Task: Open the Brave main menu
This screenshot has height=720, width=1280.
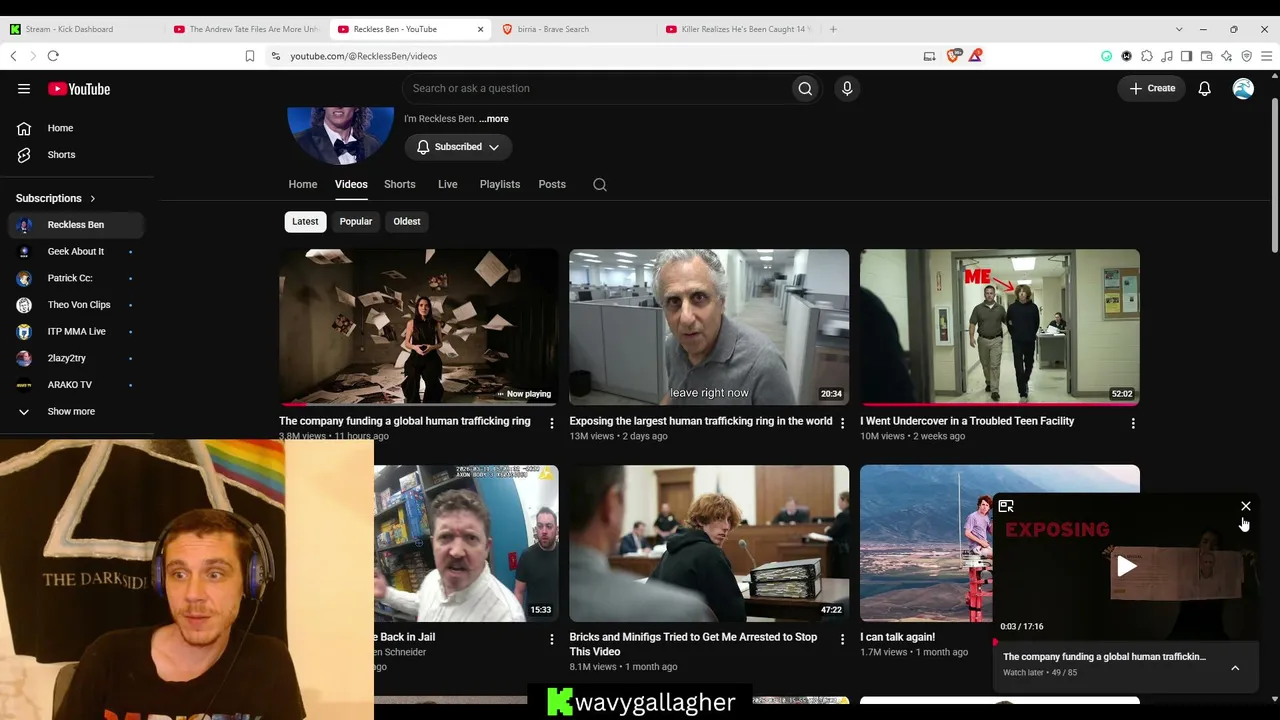Action: click(1266, 56)
